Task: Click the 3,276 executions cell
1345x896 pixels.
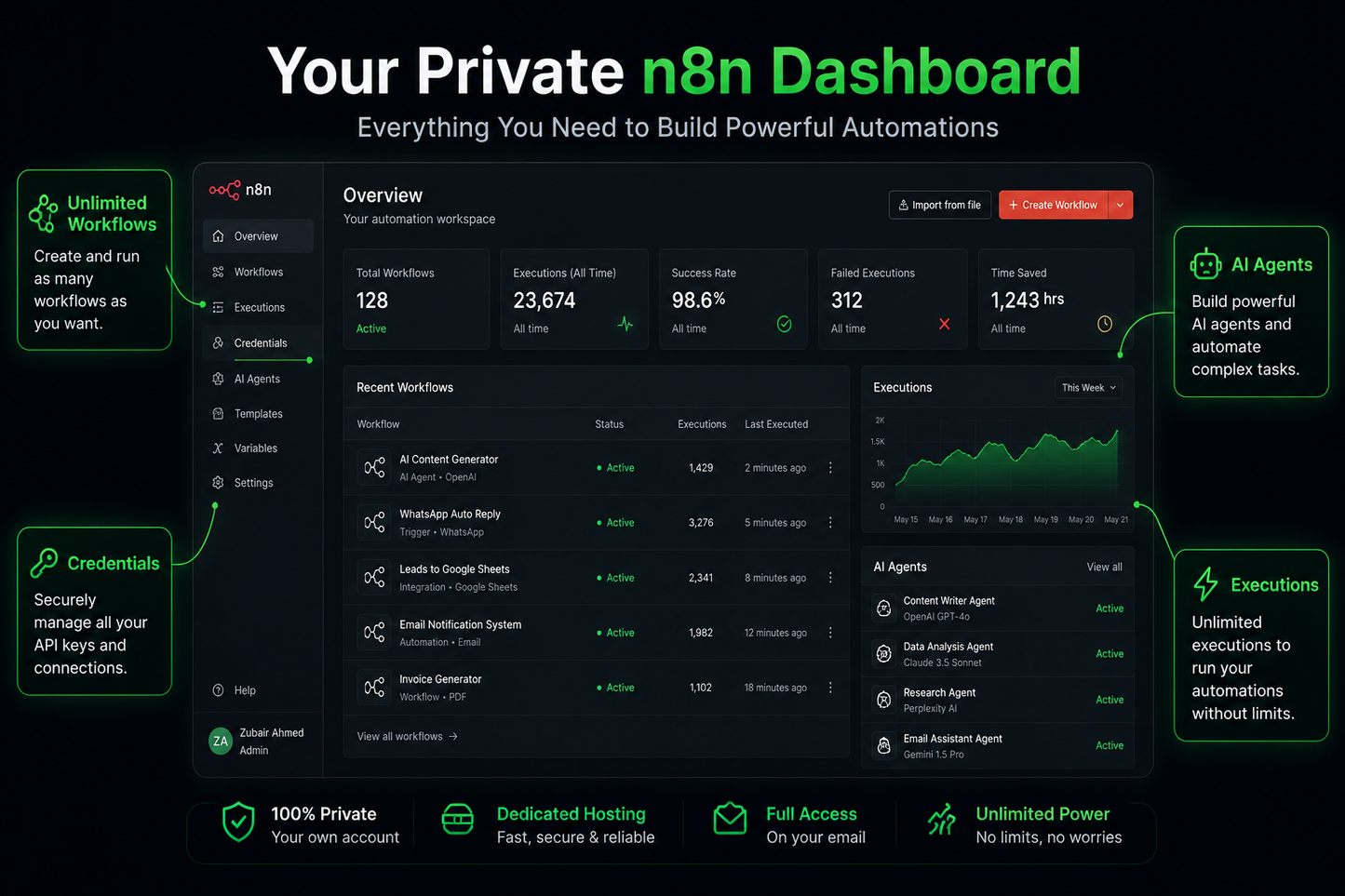Action: tap(701, 523)
